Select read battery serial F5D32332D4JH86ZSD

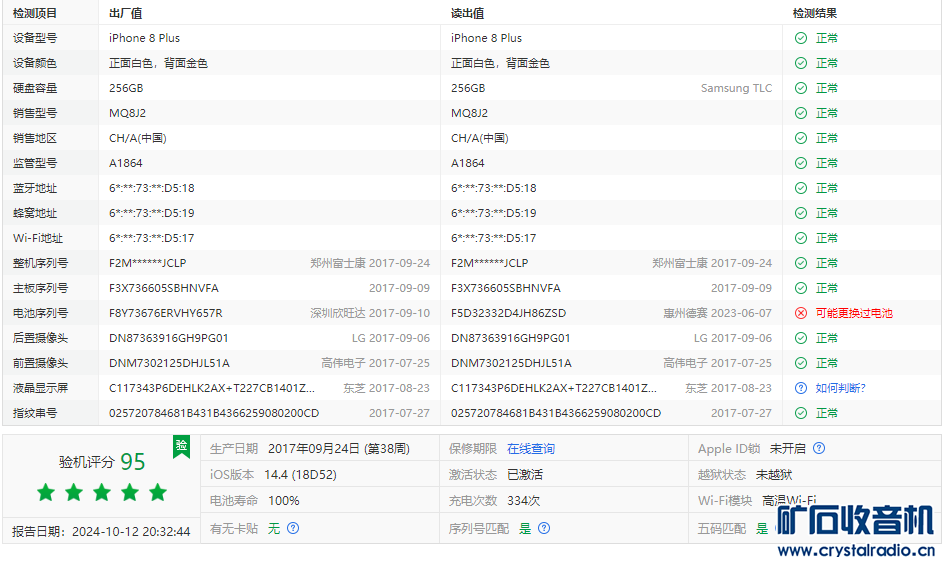(x=508, y=313)
